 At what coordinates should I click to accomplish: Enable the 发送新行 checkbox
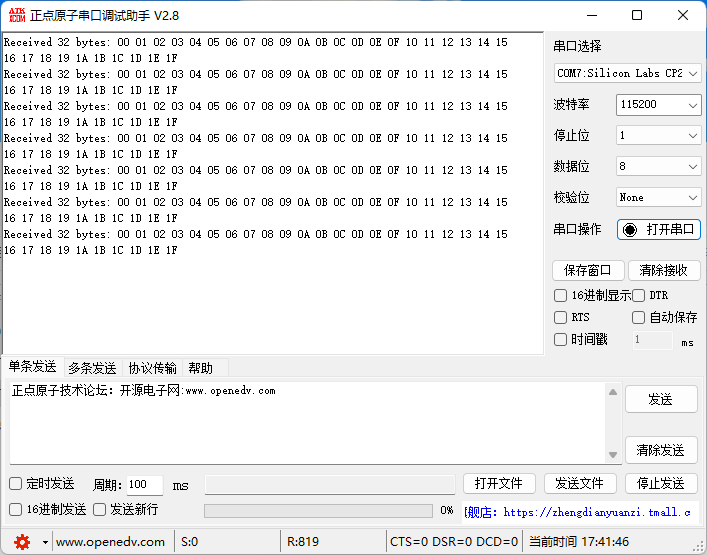(x=99, y=509)
